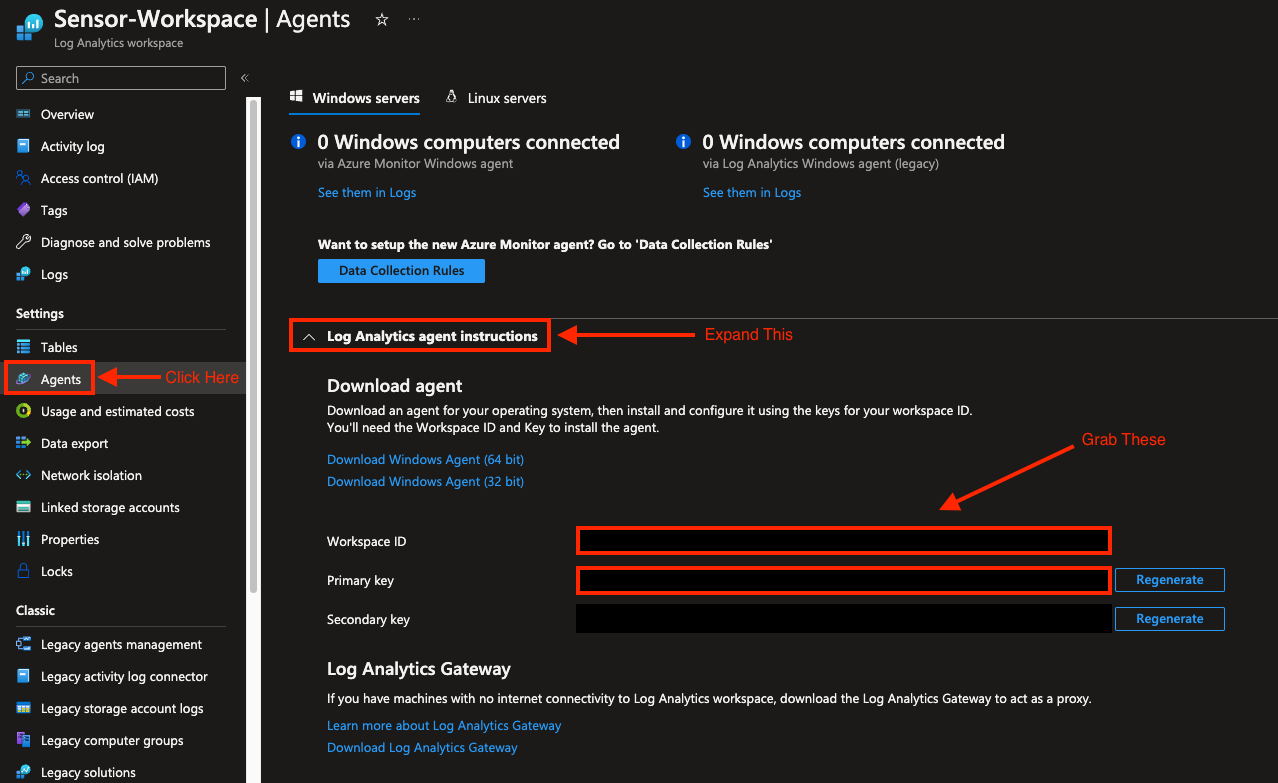Favorite the workspace with the star icon
1278x783 pixels.
tap(381, 20)
